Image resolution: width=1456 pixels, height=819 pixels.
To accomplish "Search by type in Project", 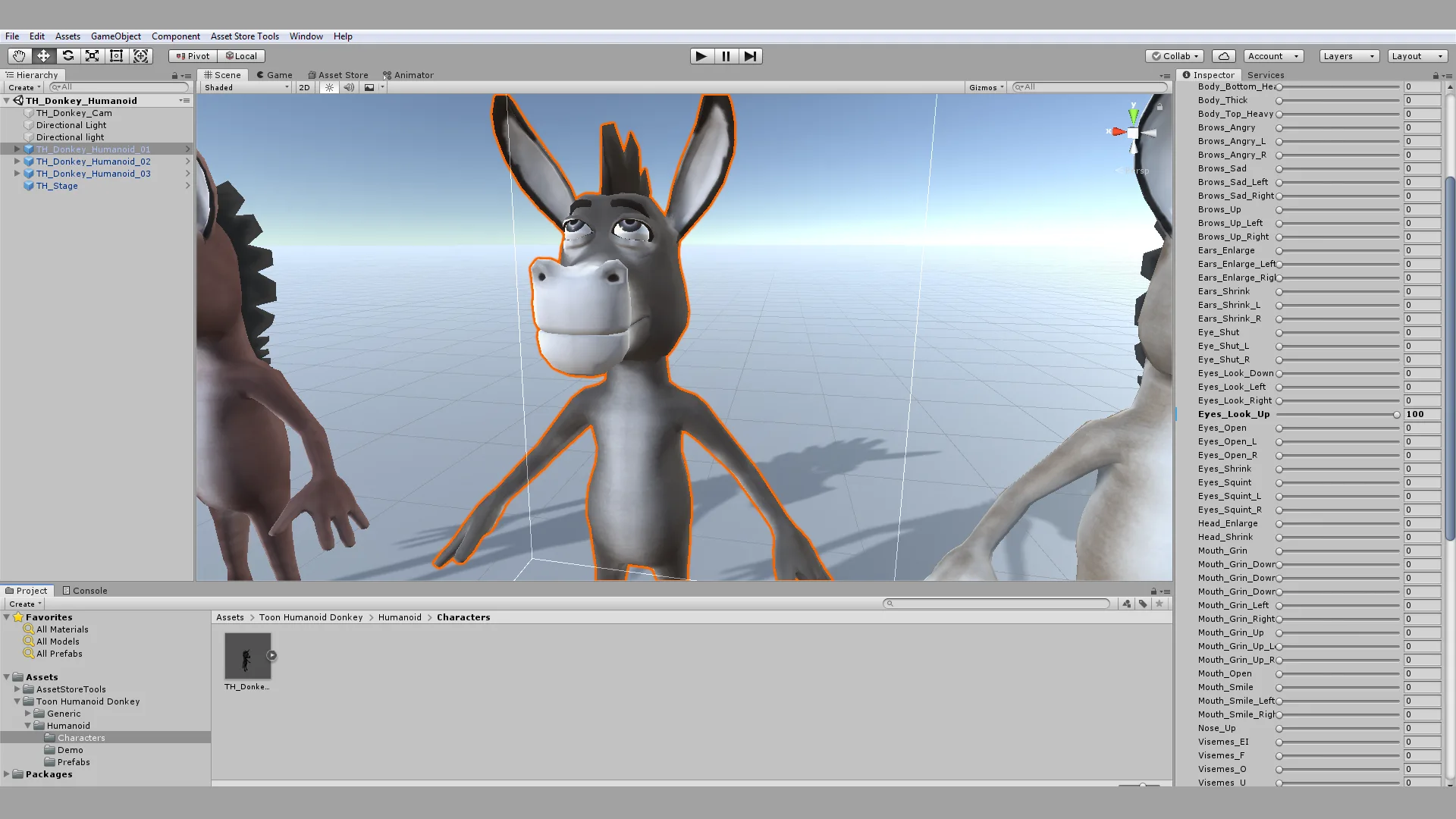I will 1126,604.
